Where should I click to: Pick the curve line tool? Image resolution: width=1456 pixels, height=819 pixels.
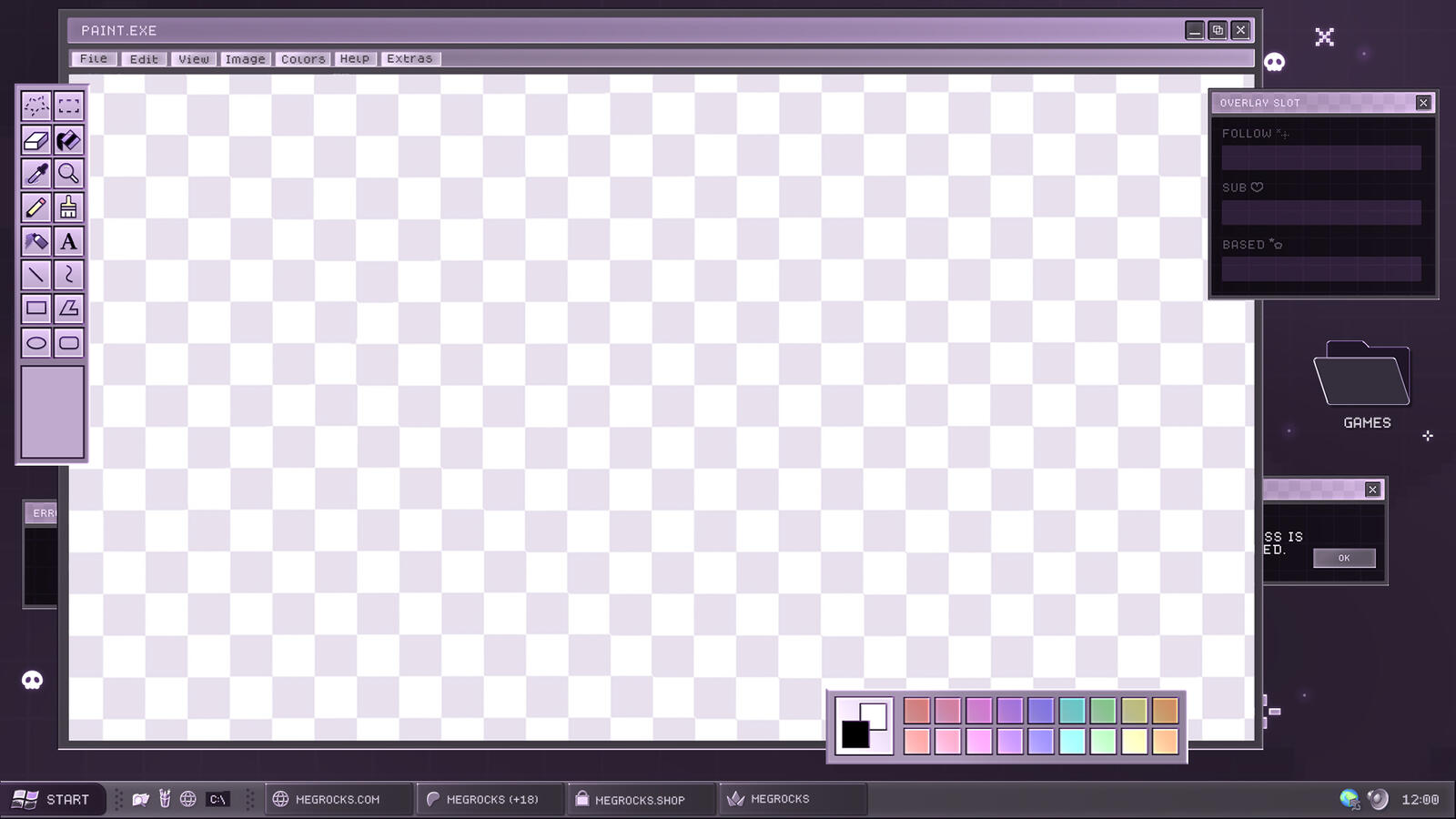(69, 275)
